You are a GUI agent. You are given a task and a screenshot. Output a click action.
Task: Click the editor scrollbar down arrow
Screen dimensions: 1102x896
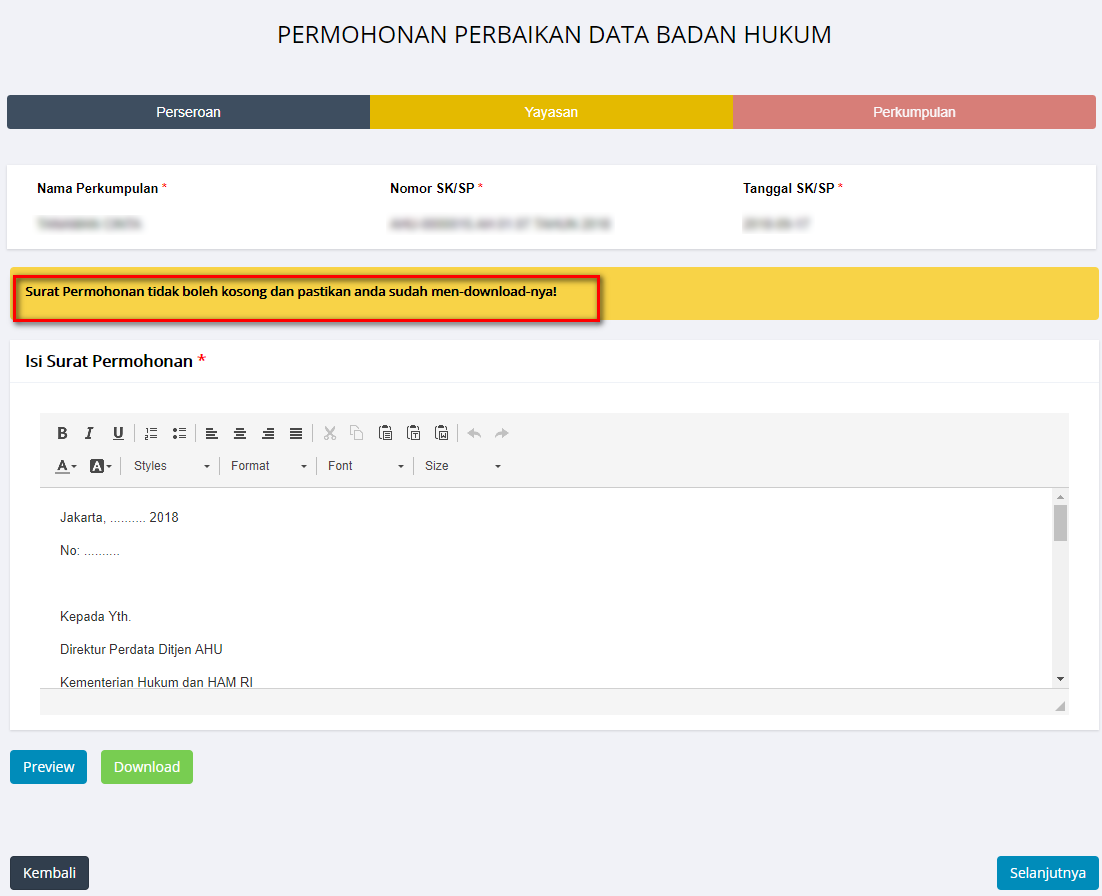(x=1060, y=679)
